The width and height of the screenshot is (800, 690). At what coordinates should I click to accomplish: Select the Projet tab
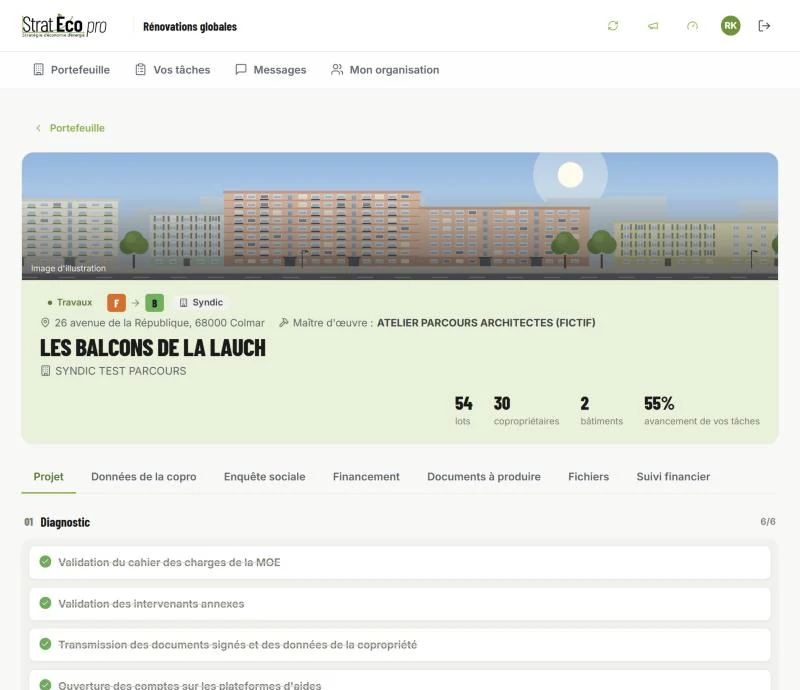click(x=48, y=477)
